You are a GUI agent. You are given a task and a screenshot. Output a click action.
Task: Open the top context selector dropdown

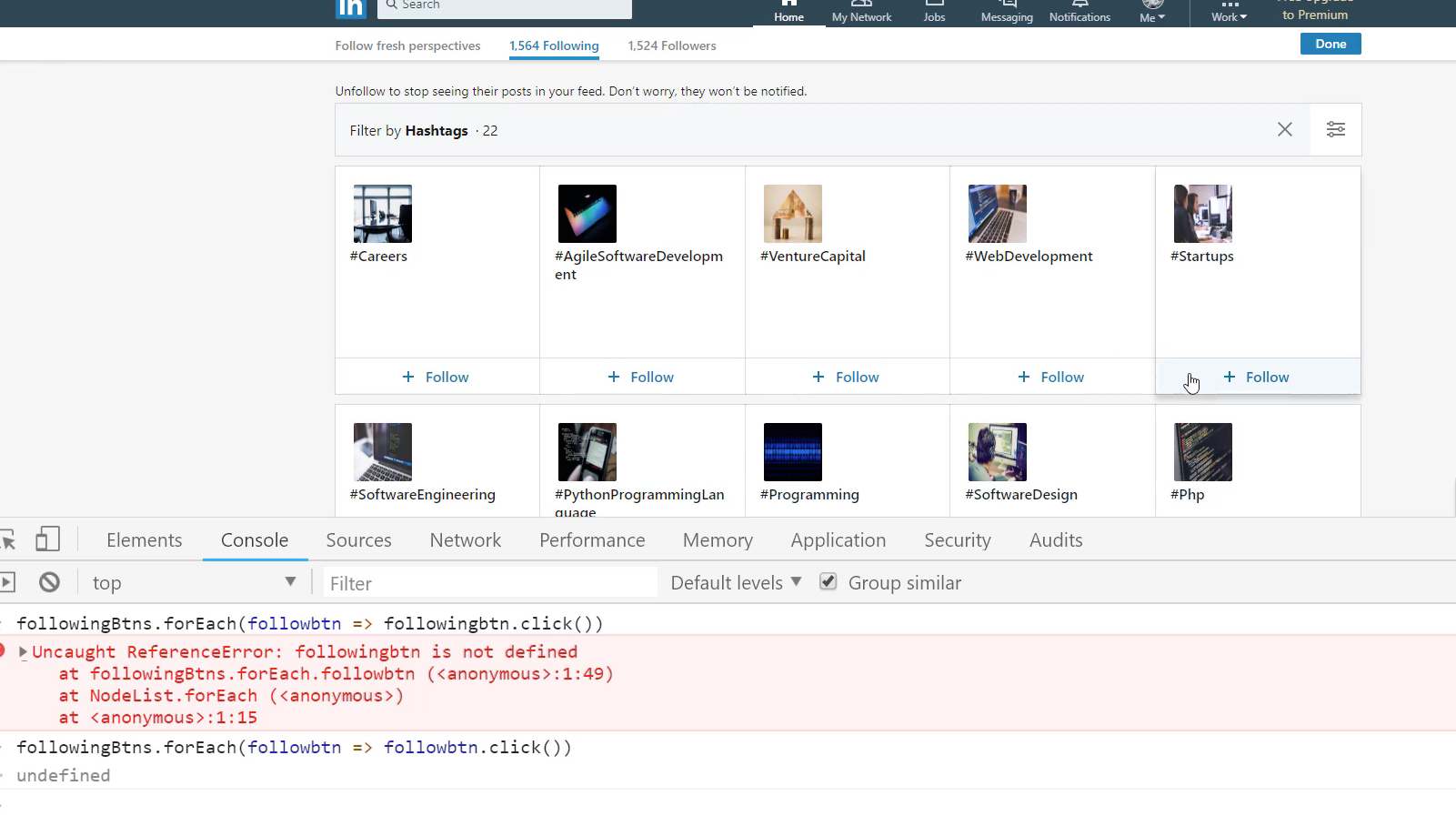pyautogui.click(x=194, y=582)
